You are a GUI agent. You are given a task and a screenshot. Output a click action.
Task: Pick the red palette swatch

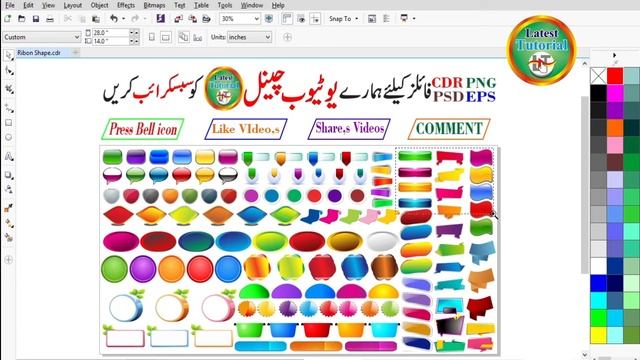pyautogui.click(x=615, y=76)
